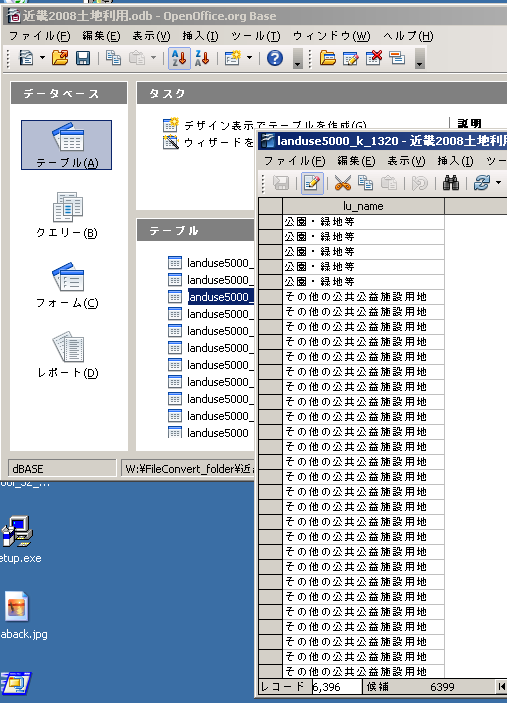This screenshot has width=507, height=703.
Task: Click the W:¥FileConvert_folder path in status bar
Action: pyautogui.click(x=187, y=469)
